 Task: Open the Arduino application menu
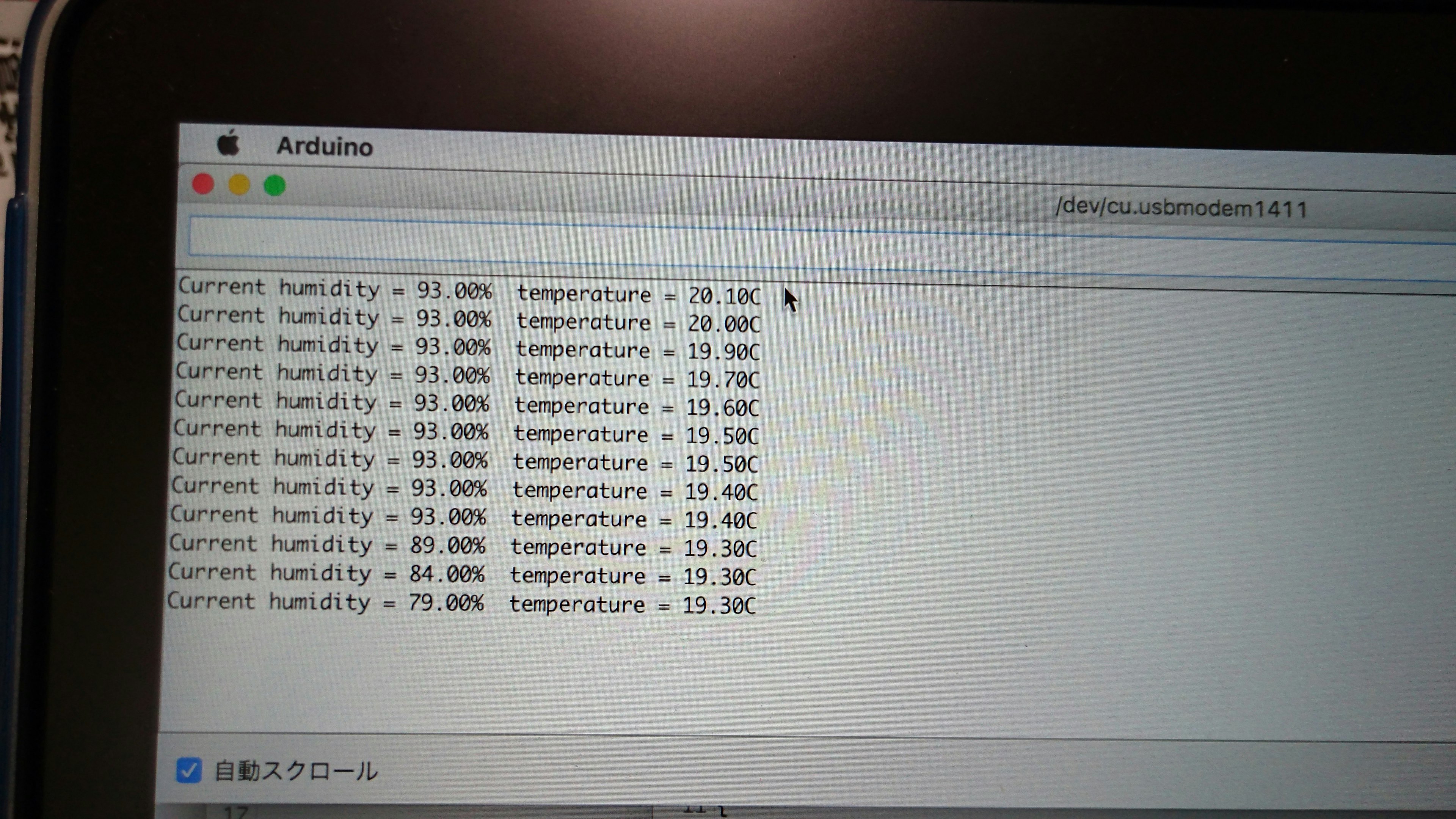point(325,146)
